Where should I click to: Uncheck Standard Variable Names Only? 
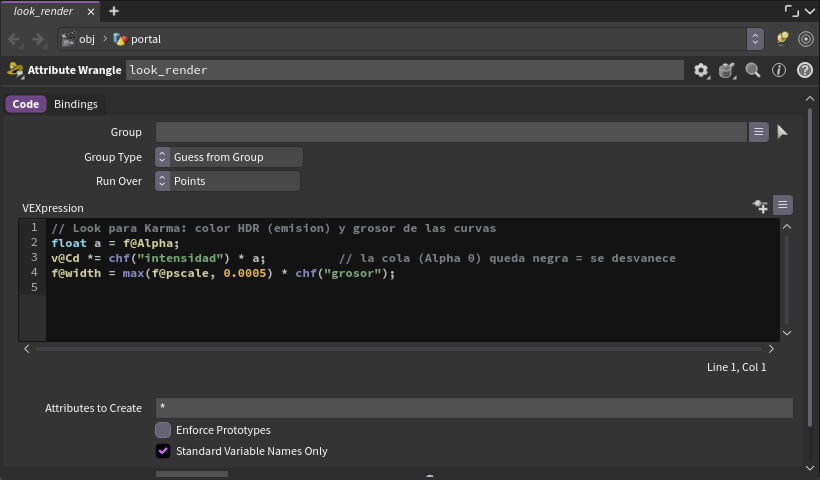[163, 451]
